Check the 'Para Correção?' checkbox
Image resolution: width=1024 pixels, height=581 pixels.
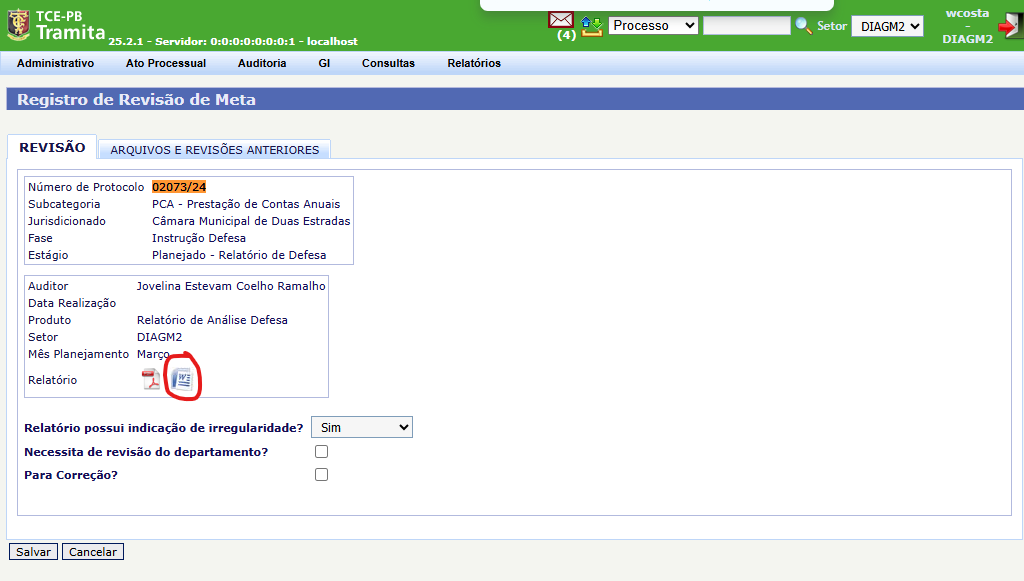click(321, 475)
